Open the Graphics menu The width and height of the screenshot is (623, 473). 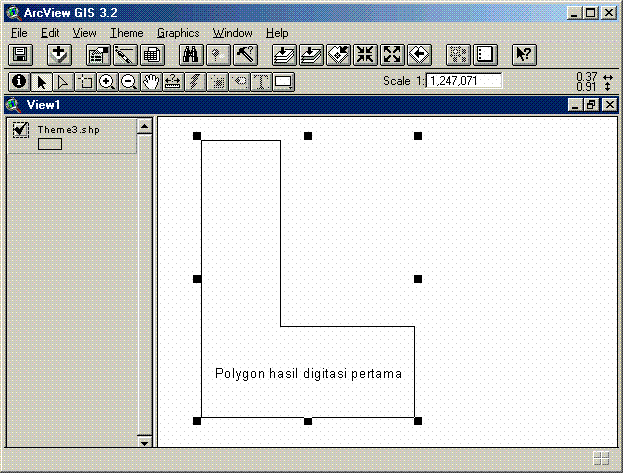[x=178, y=33]
